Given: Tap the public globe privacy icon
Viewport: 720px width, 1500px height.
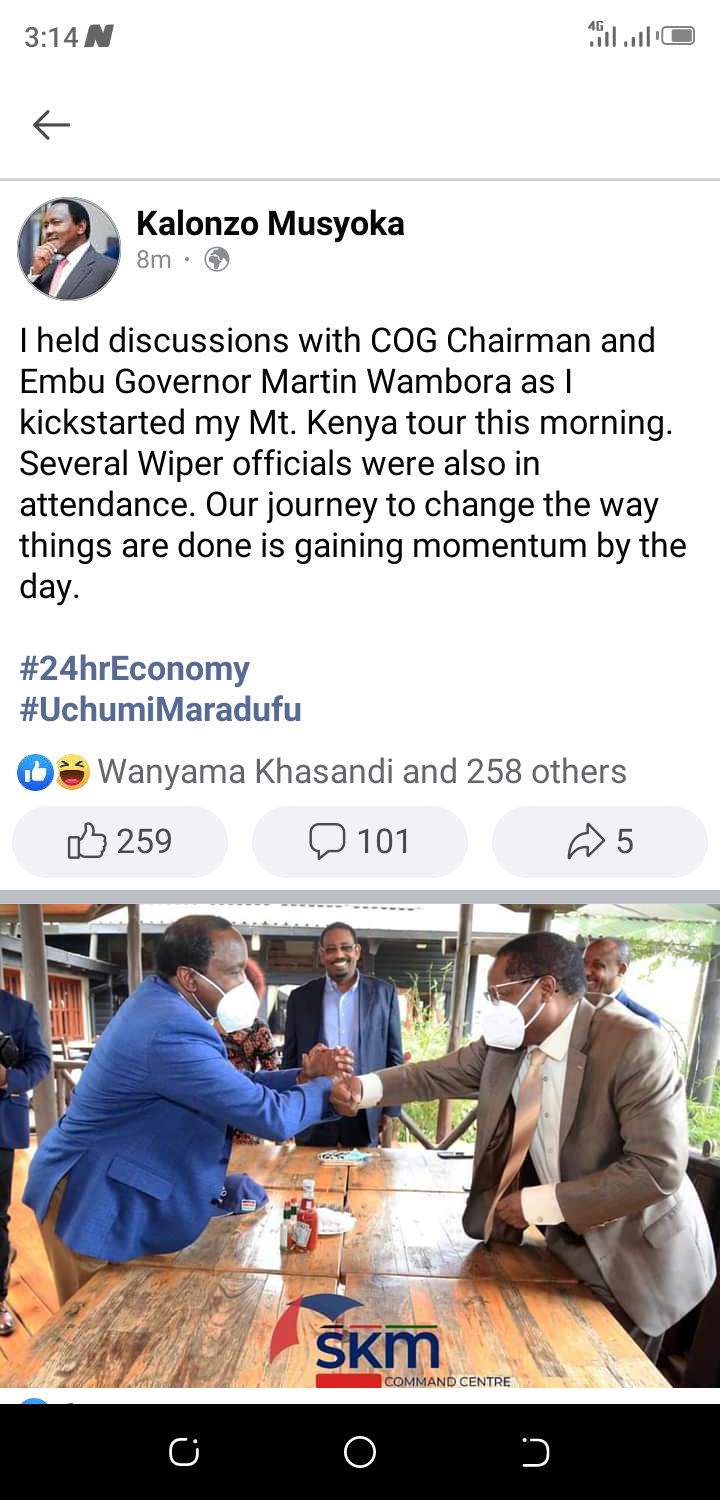Looking at the screenshot, I should coord(217,260).
